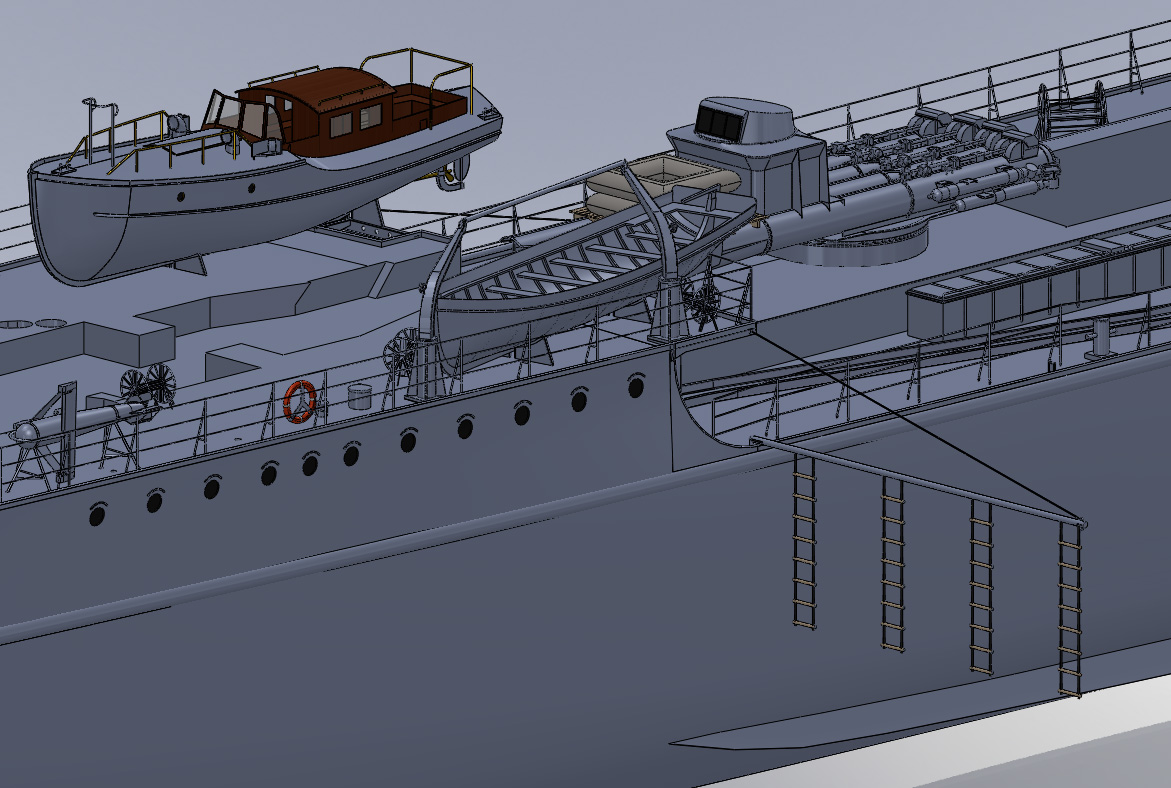Select the rightmost rope ladder
This screenshot has height=788, width=1171.
pos(1070,610)
